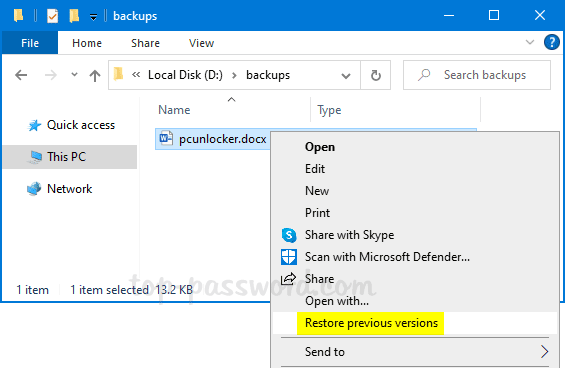Choose Restore previous versions

(x=372, y=323)
